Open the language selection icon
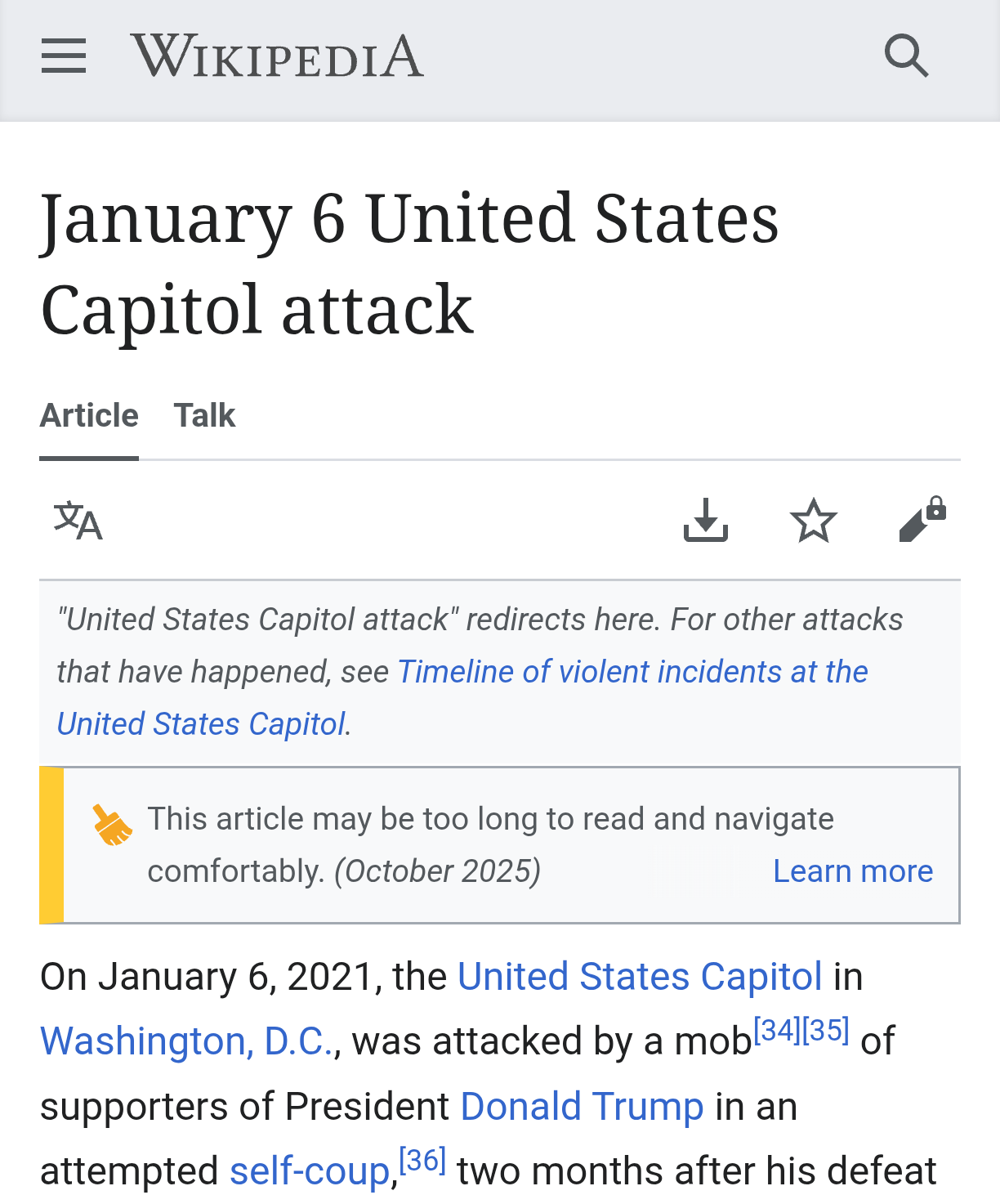1000x1204 pixels. click(78, 521)
